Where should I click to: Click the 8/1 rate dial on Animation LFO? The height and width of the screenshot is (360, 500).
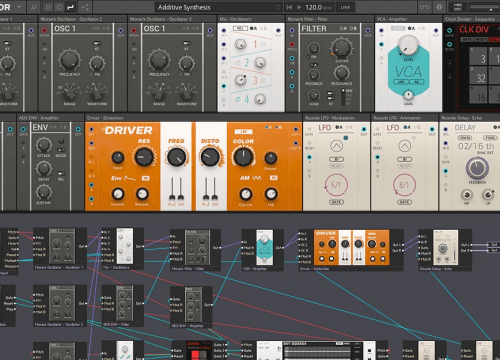(x=404, y=185)
